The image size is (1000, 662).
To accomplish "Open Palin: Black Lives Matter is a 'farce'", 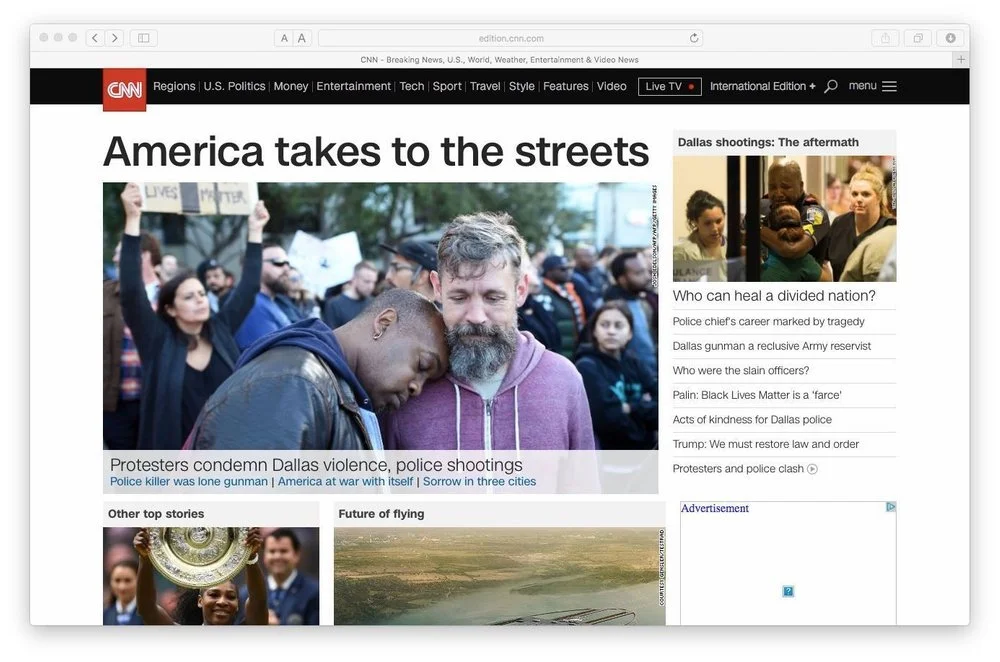I will [x=757, y=395].
